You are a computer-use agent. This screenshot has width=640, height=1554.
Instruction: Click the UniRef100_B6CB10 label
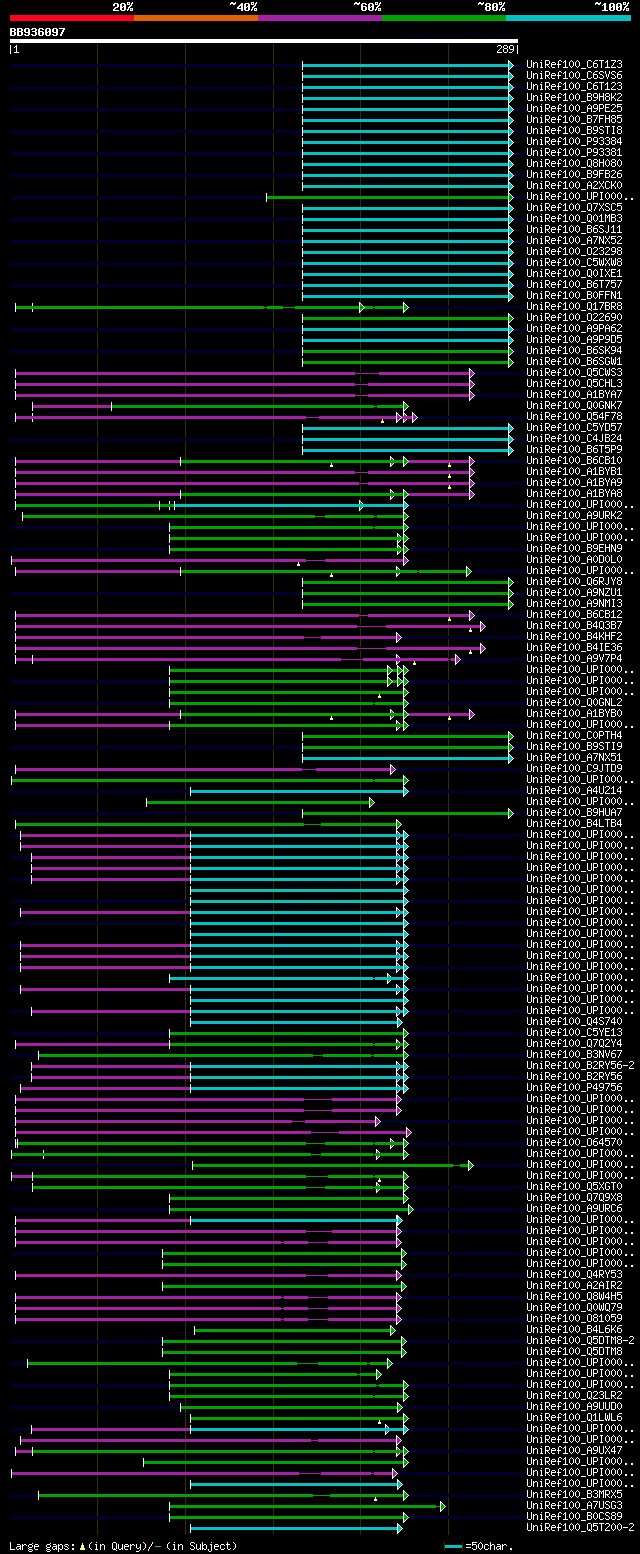click(574, 460)
